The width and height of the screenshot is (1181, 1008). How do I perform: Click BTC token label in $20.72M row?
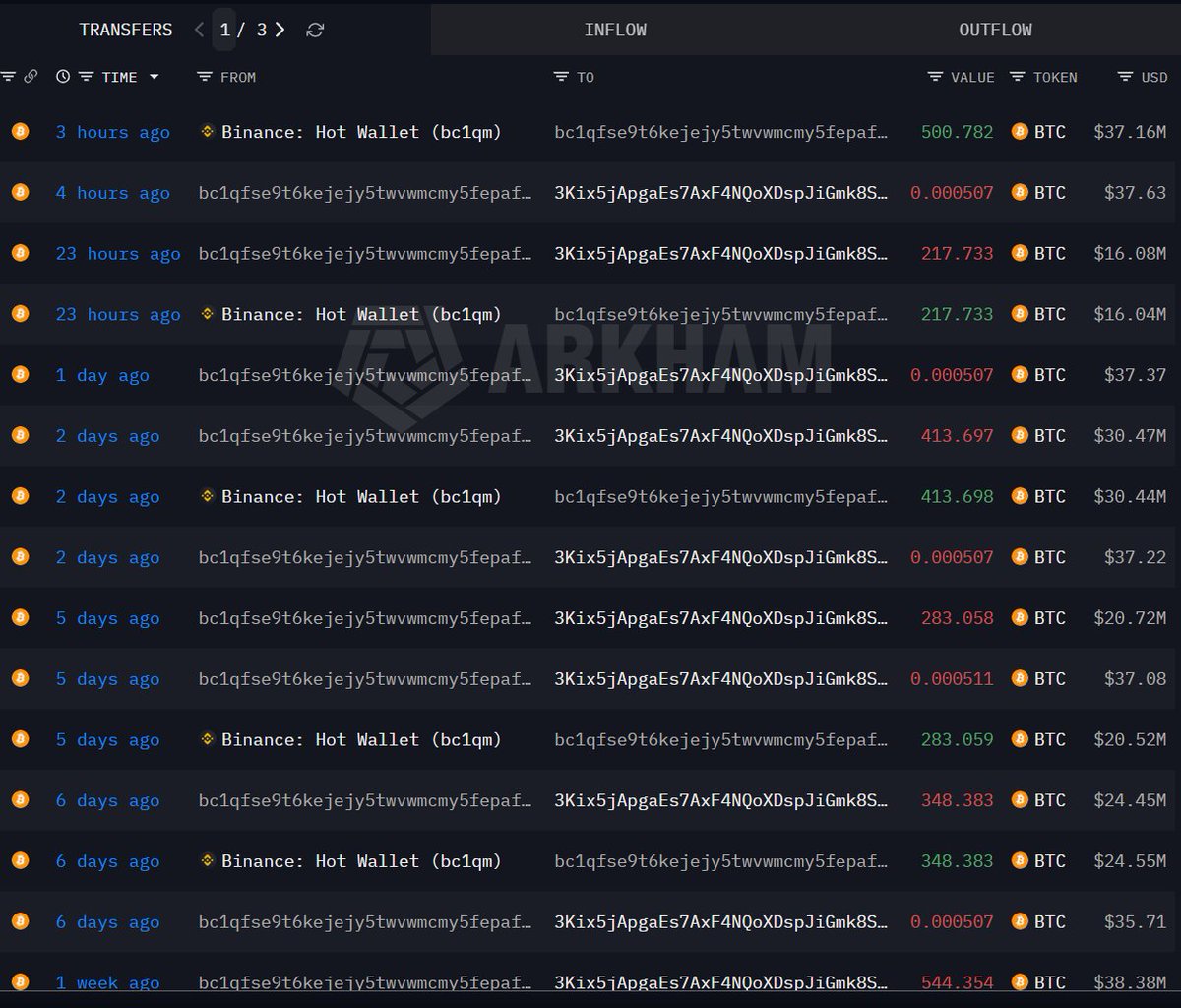pos(1050,618)
